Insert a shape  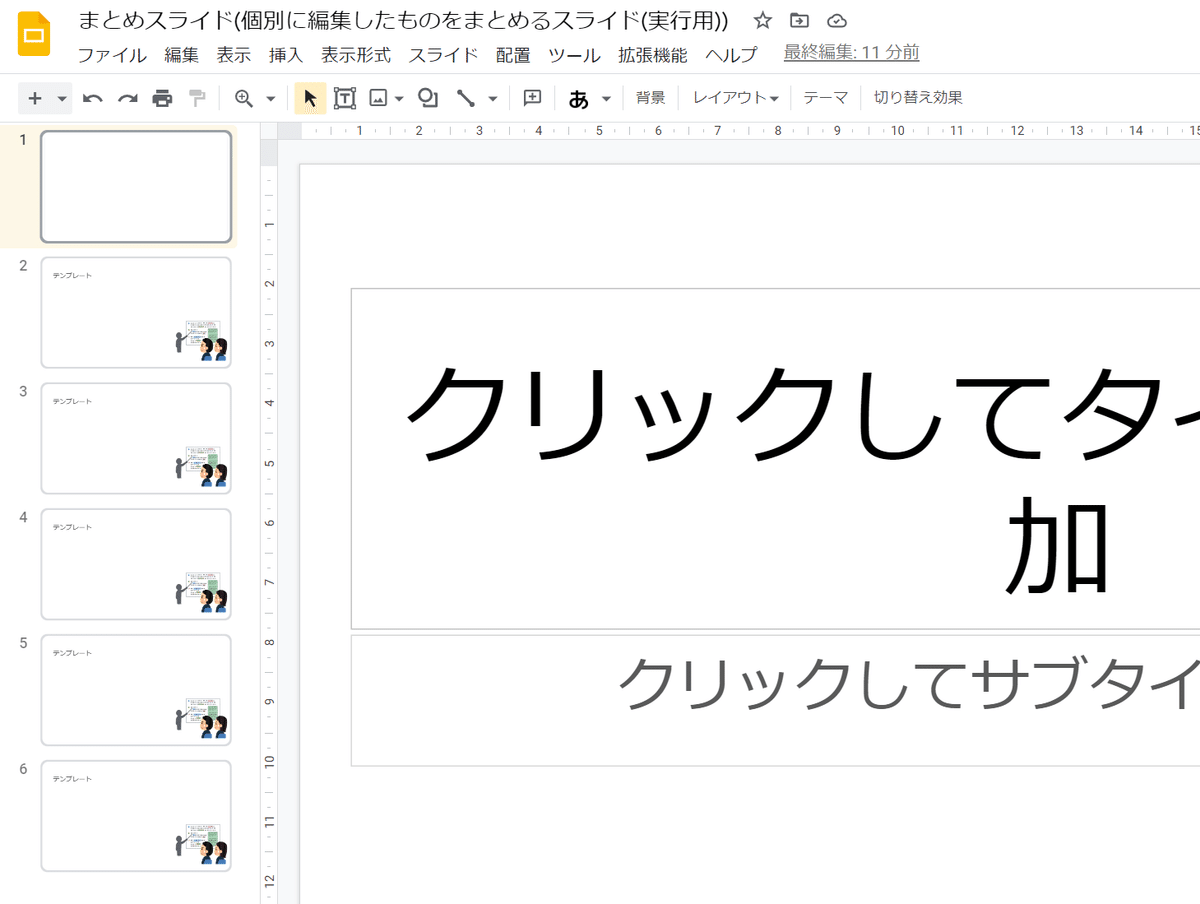tap(428, 98)
